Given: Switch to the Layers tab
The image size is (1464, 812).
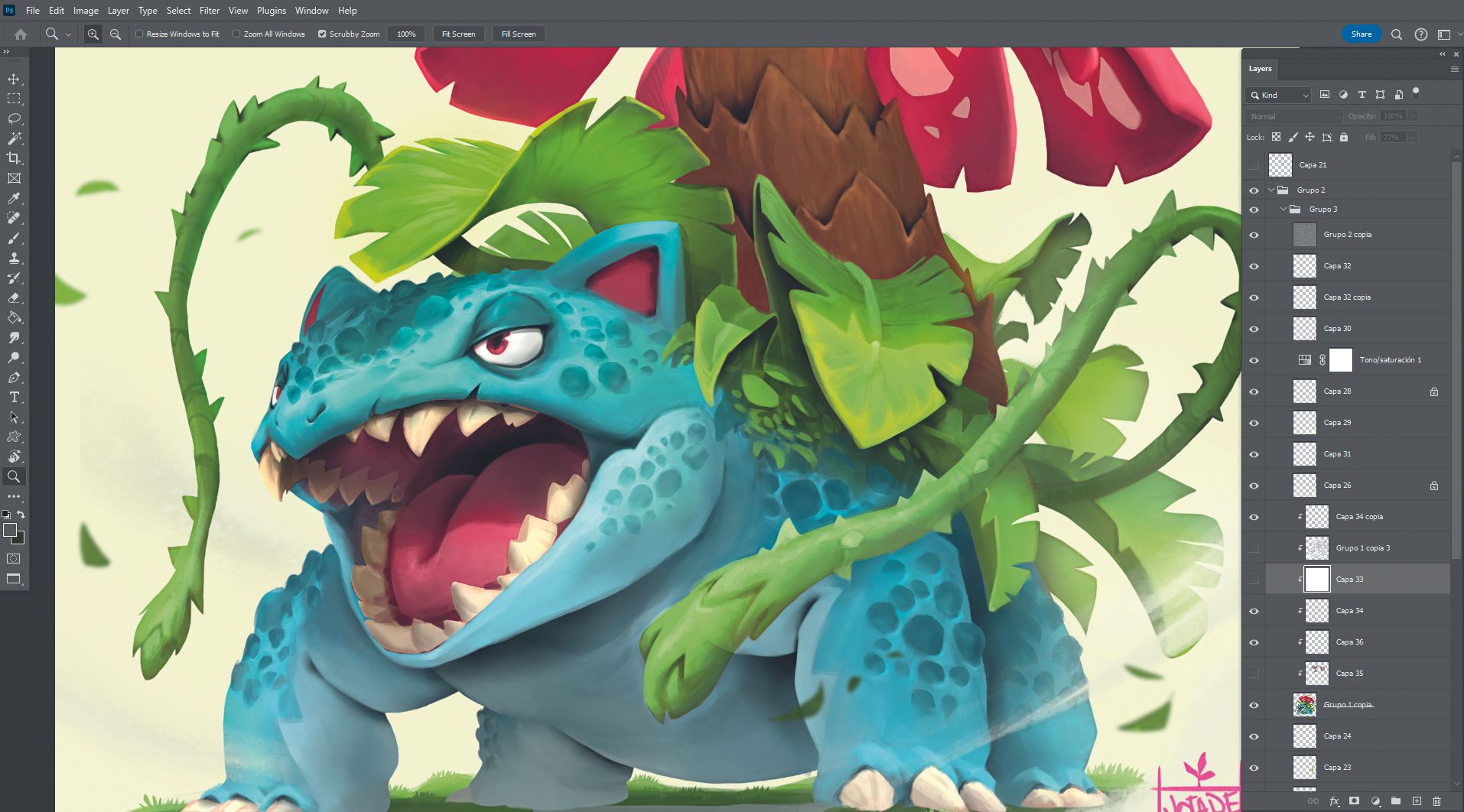Looking at the screenshot, I should tap(1259, 69).
